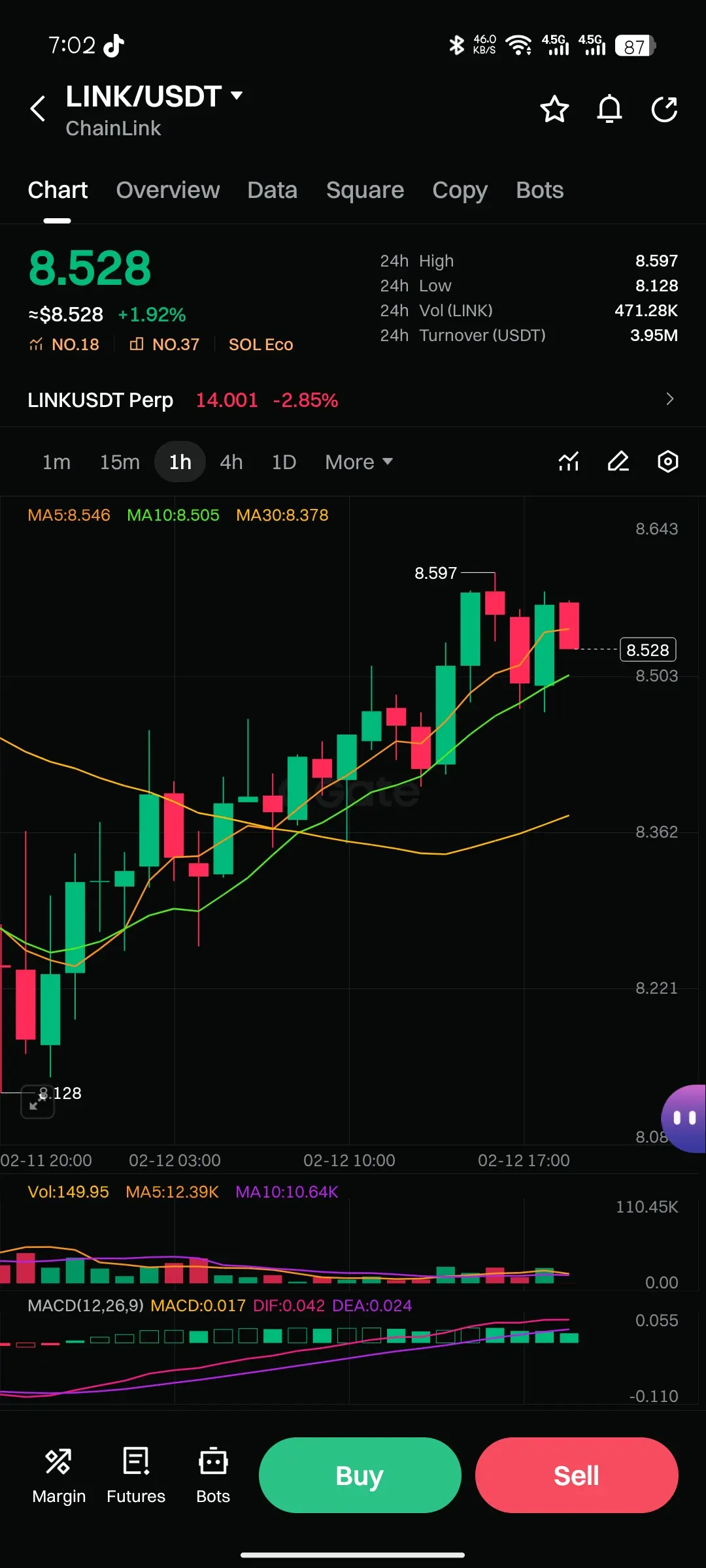Open Bots in the bottom bar
Image resolution: width=706 pixels, height=1568 pixels.
coord(213,1477)
